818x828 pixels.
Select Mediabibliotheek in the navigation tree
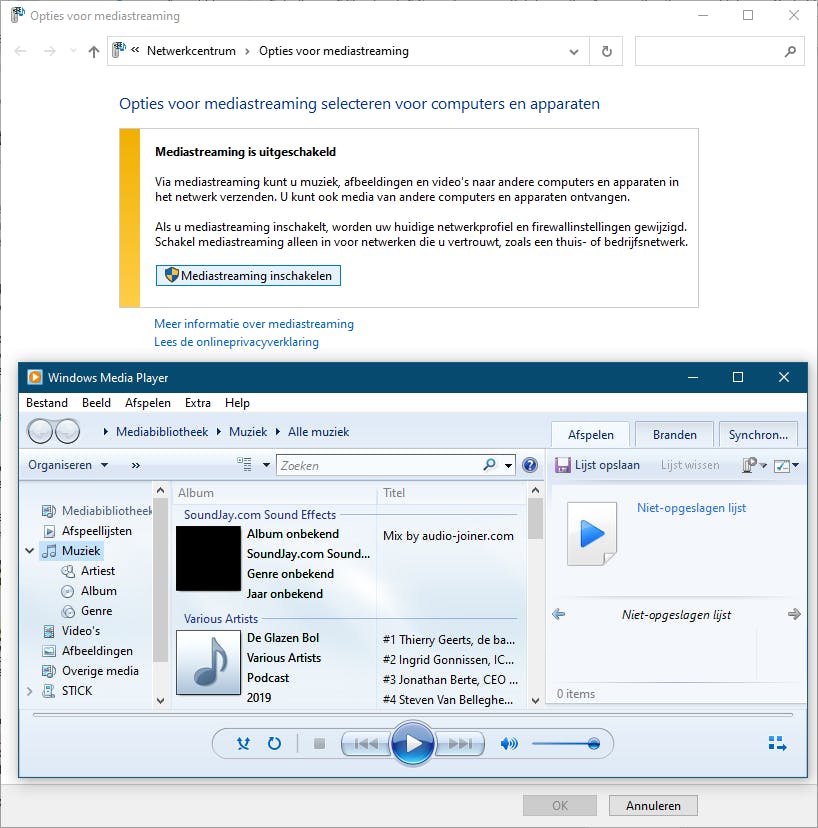tap(98, 511)
